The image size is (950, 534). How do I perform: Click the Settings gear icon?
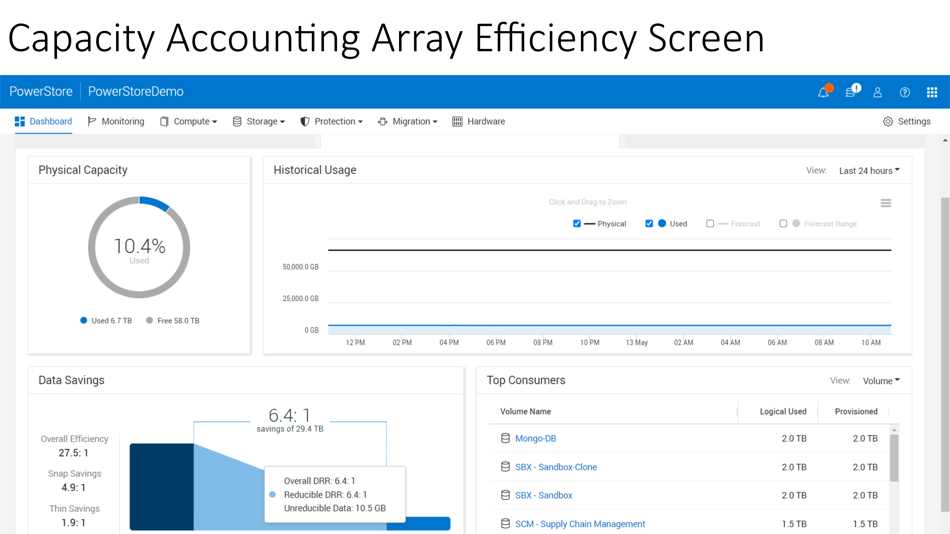[x=888, y=122]
